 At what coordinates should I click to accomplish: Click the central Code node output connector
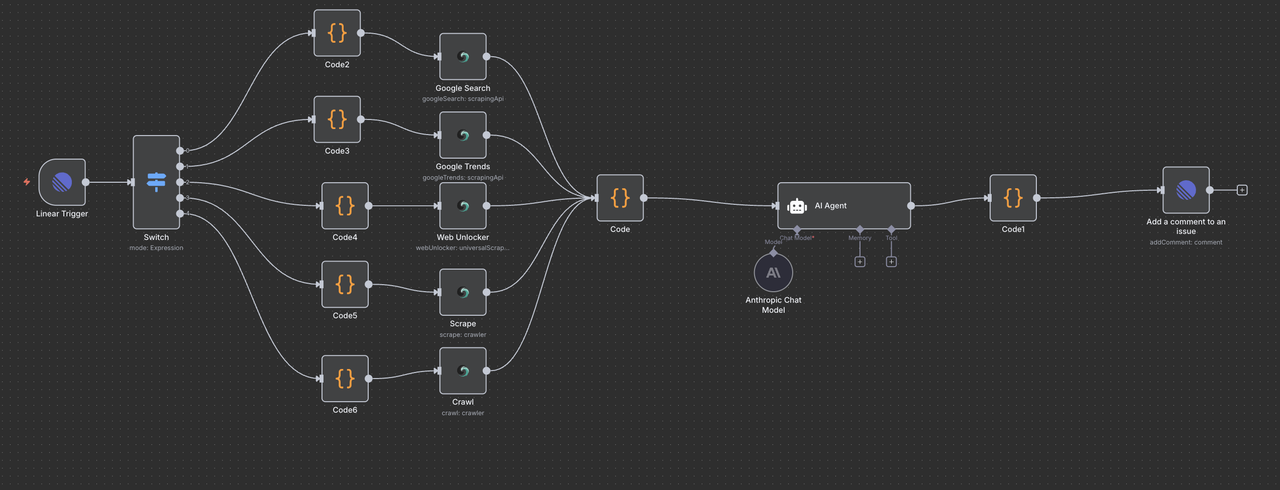tap(644, 198)
